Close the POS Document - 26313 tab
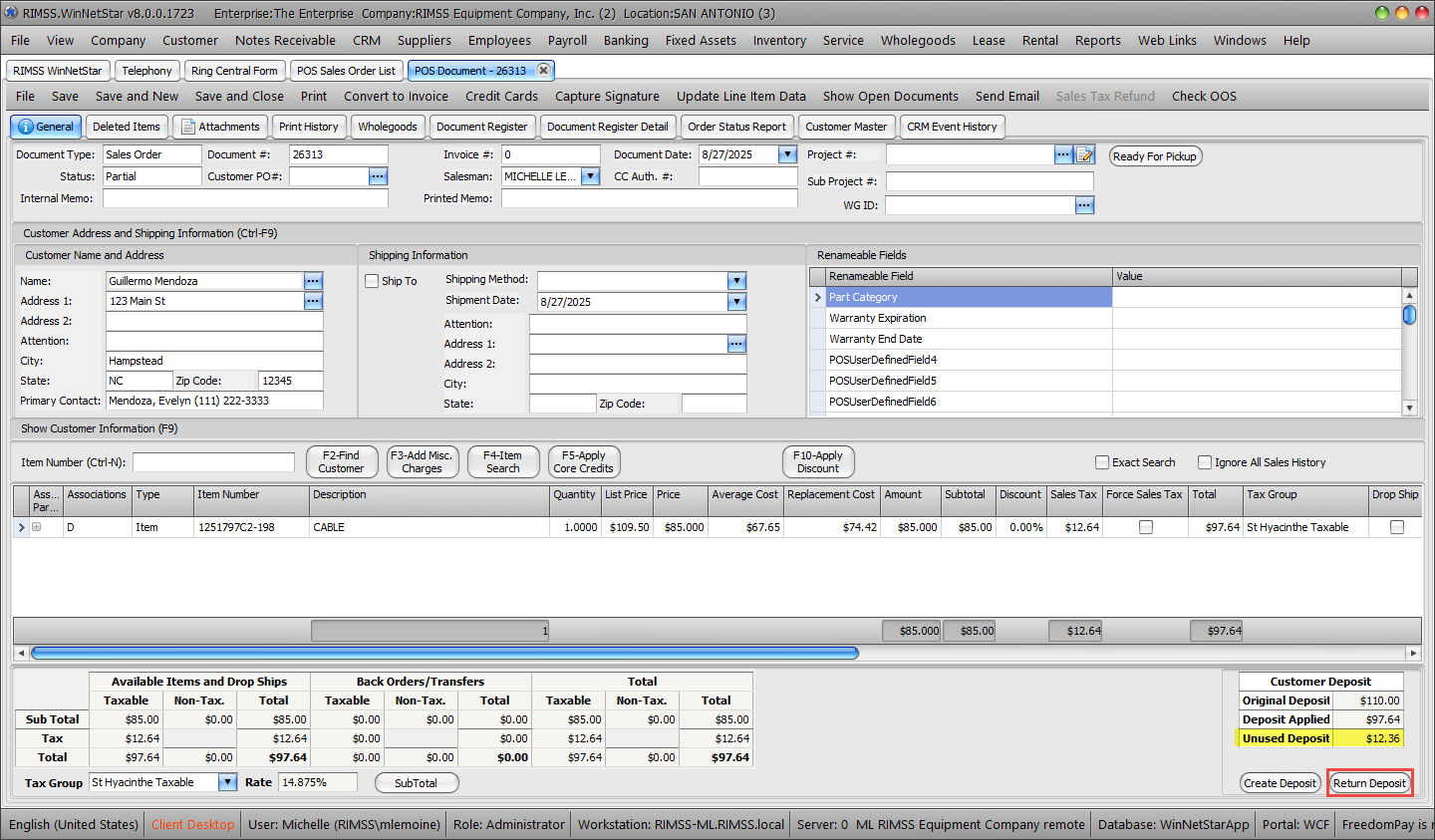Image resolution: width=1435 pixels, height=840 pixels. tap(543, 71)
